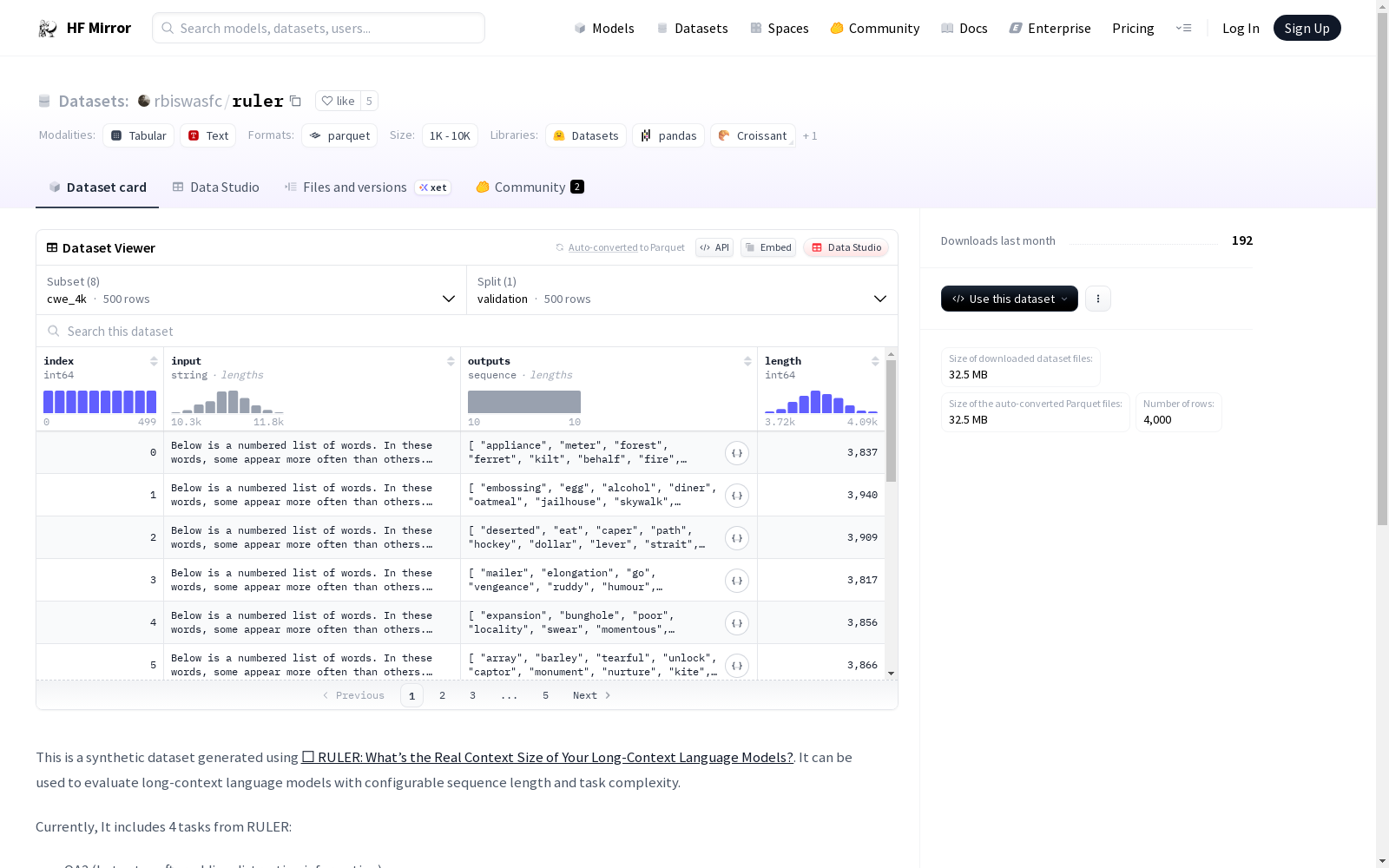1389x868 pixels.
Task: Filter by the parquet format tag
Action: pos(339,135)
